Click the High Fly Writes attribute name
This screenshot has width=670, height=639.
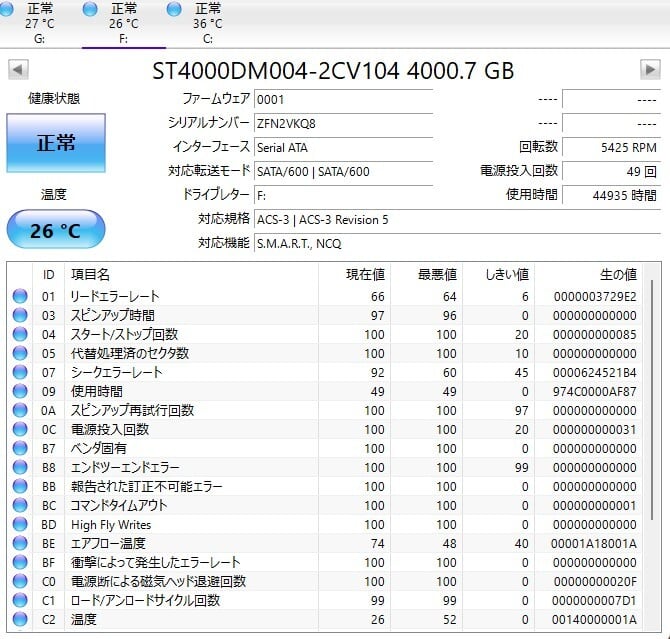point(111,524)
